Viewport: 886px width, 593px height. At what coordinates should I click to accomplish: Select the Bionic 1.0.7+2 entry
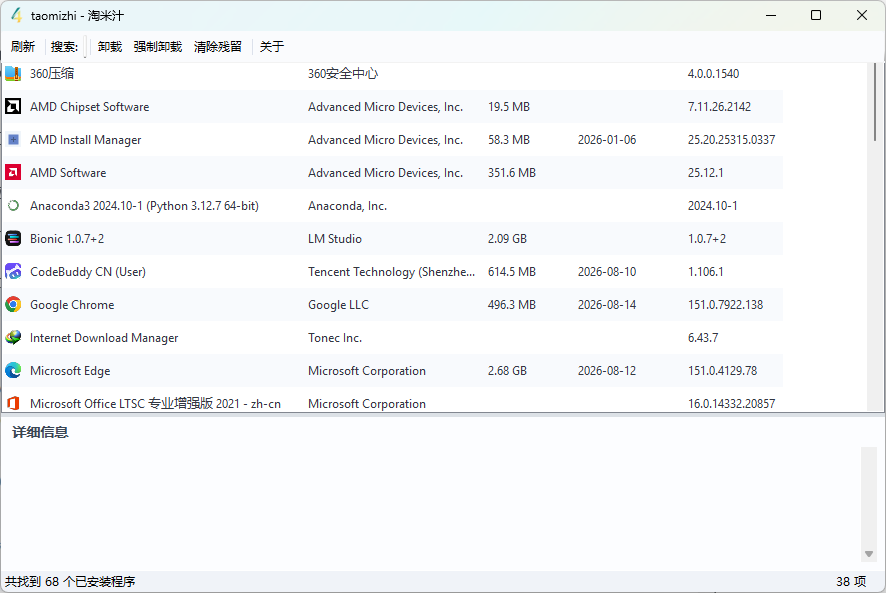(x=67, y=239)
